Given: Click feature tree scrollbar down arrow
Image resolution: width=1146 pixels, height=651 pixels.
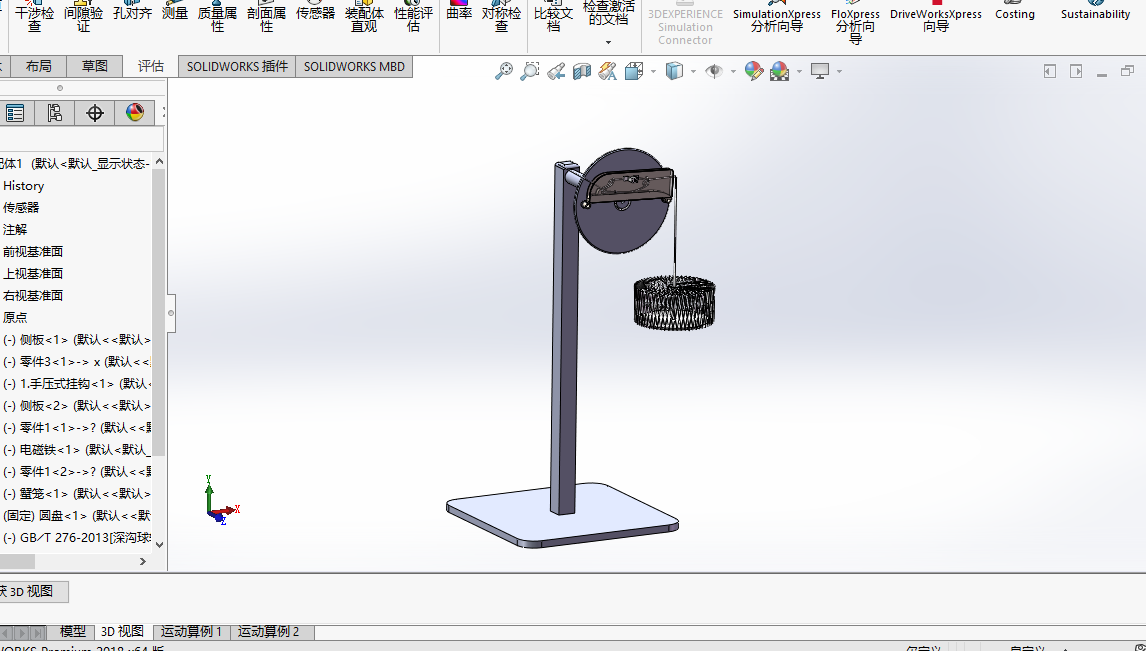Looking at the screenshot, I should point(159,544).
